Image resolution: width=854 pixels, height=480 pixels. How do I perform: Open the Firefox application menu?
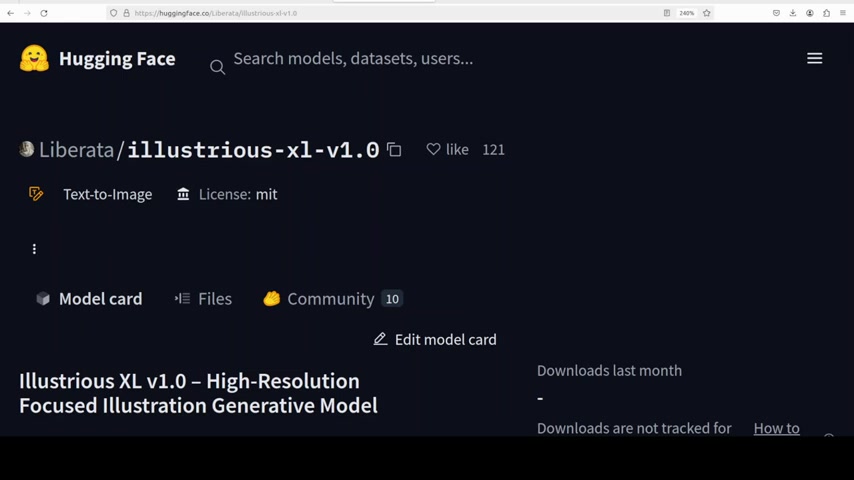843,13
